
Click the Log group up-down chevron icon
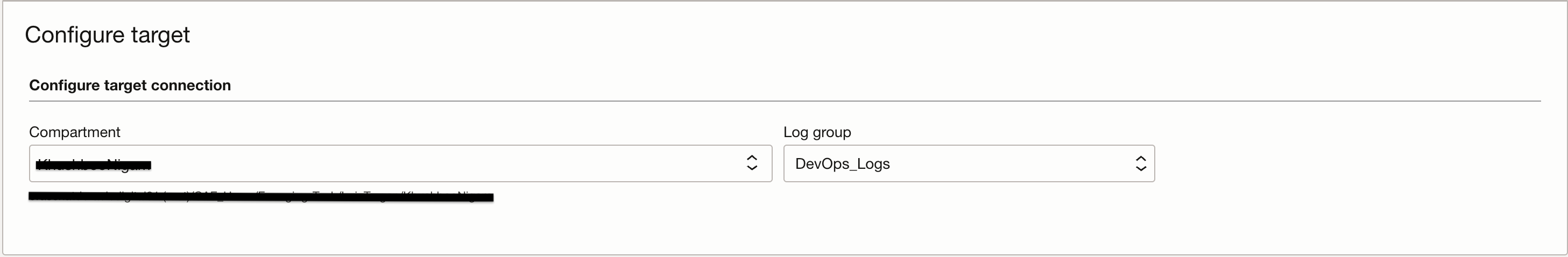coord(1141,163)
